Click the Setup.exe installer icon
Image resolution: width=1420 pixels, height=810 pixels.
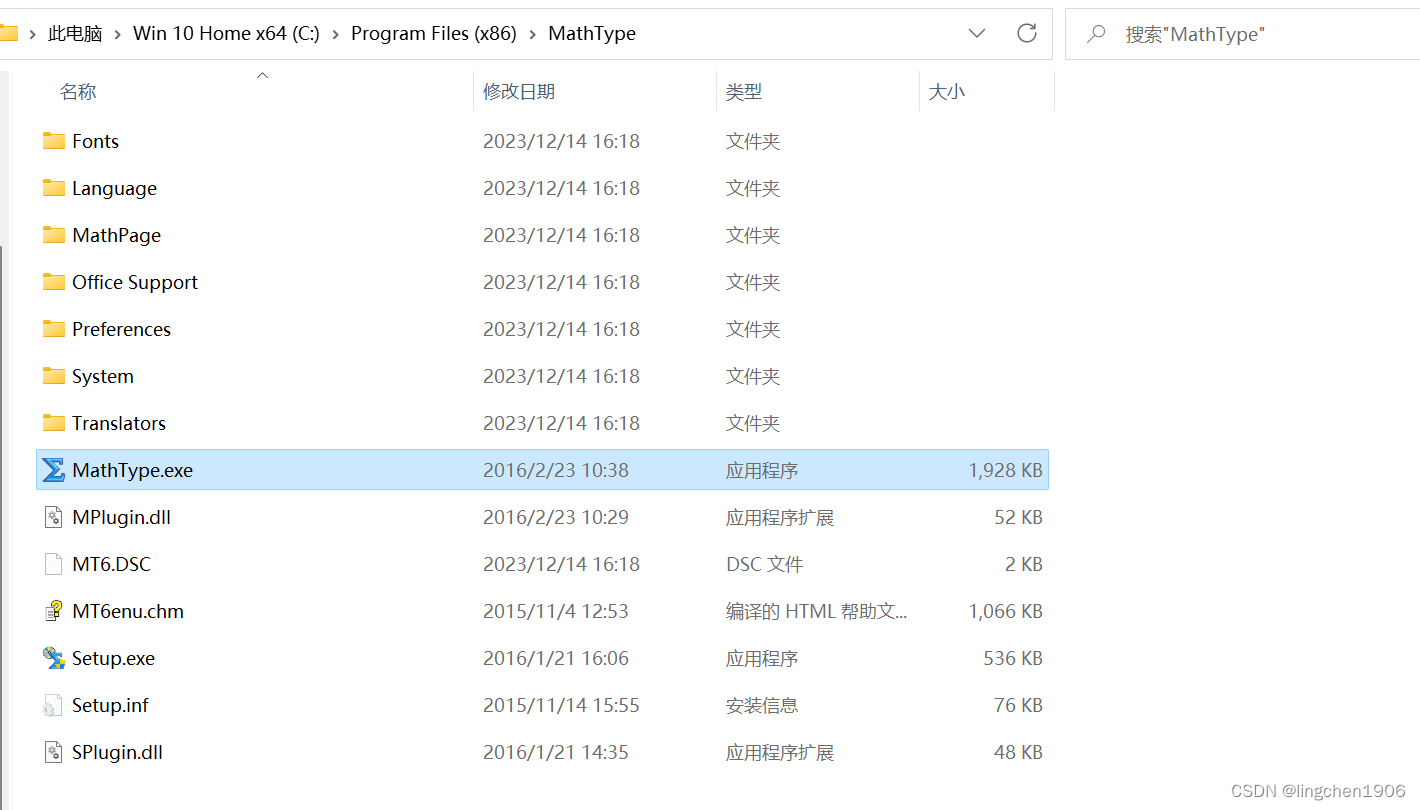pyautogui.click(x=54, y=658)
